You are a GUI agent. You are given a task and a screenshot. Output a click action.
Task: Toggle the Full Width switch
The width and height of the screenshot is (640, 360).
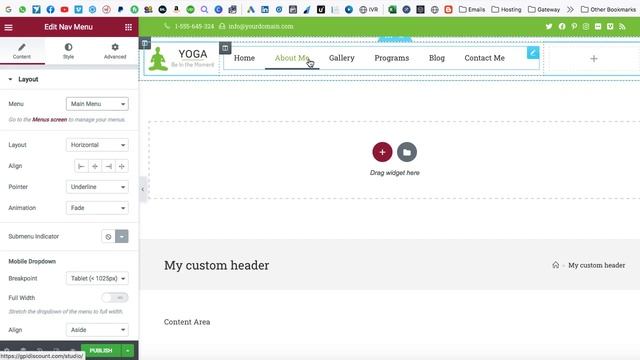click(x=115, y=298)
